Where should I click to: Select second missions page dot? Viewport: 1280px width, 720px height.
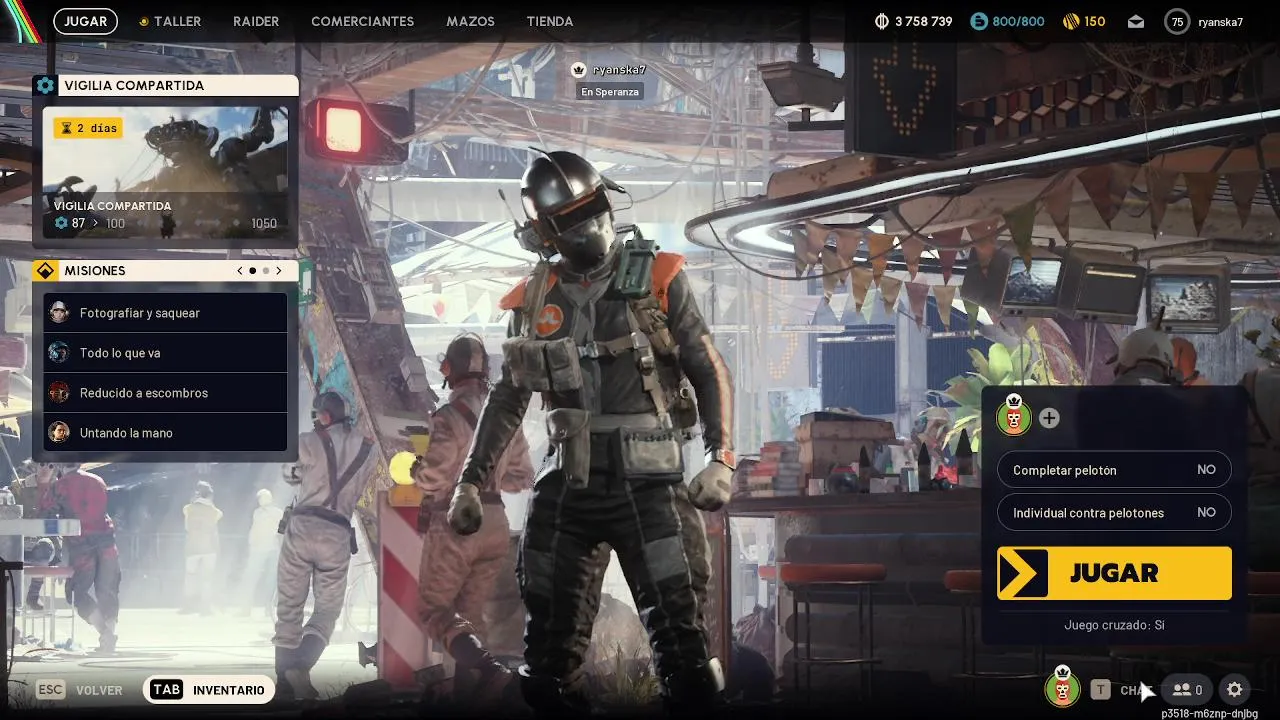coord(266,270)
